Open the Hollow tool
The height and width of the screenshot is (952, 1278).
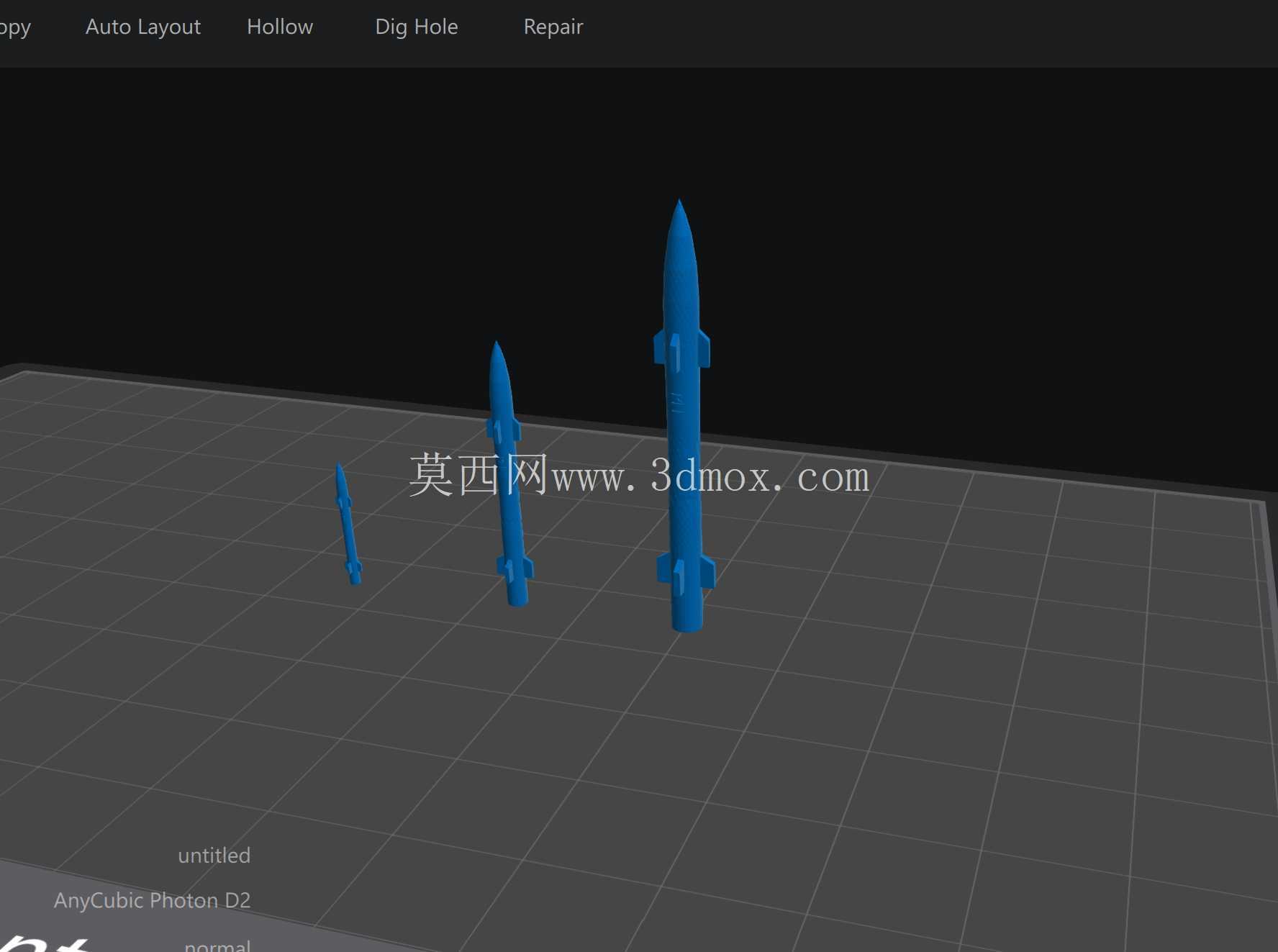(x=280, y=27)
